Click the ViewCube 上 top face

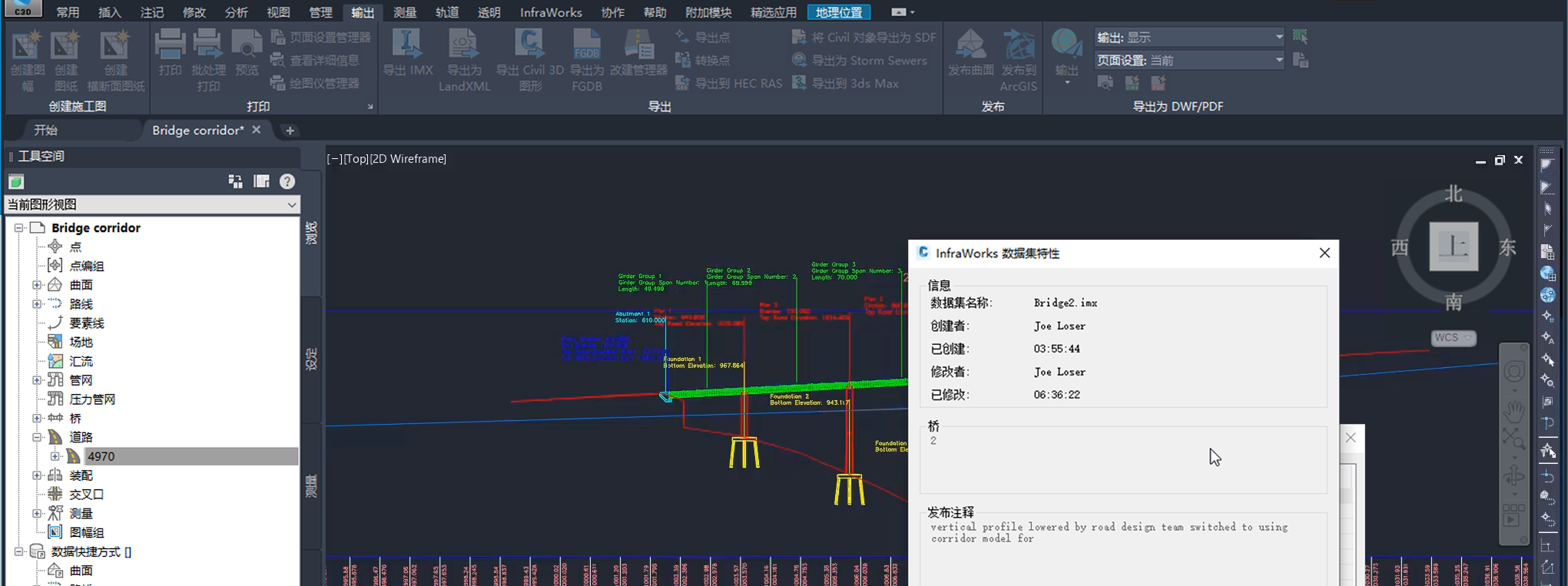coord(1454,247)
